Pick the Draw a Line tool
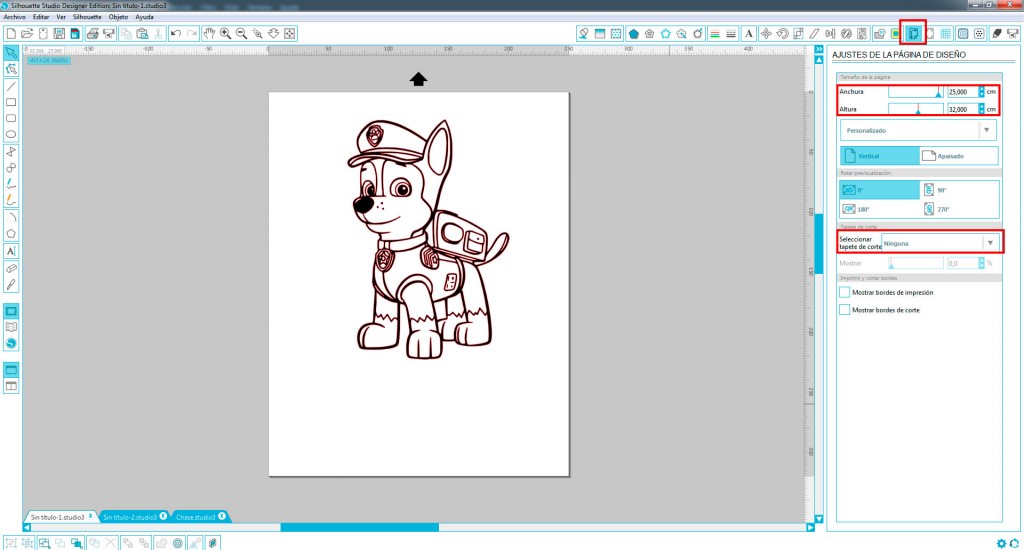Image resolution: width=1024 pixels, height=550 pixels. 11,86
